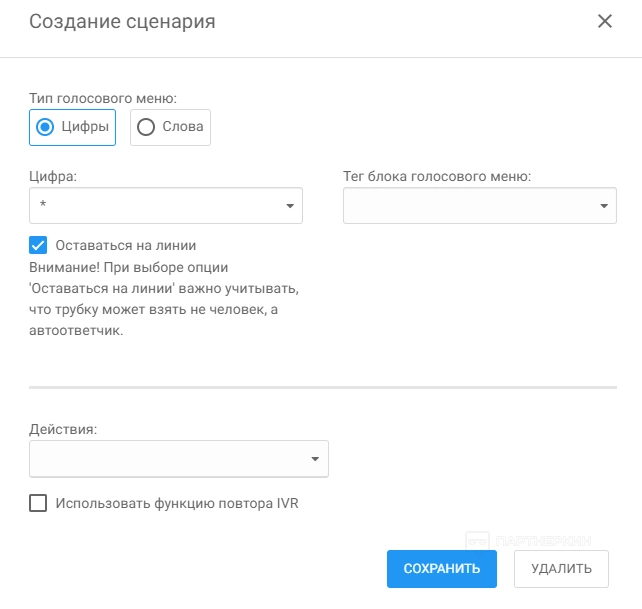Click the Удалить button
The image size is (642, 609).
(561, 569)
